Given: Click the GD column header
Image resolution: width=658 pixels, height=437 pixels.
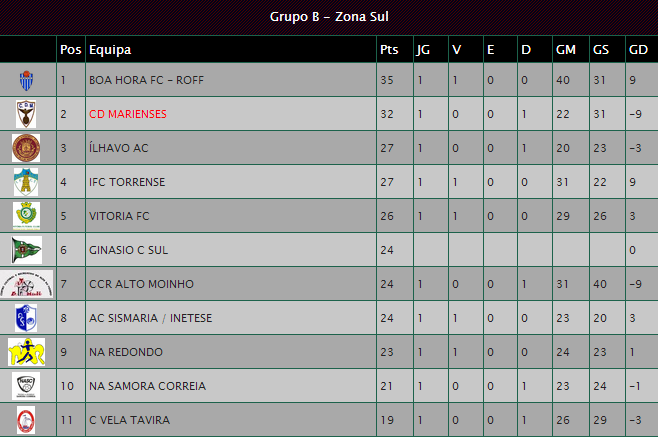Looking at the screenshot, I should click(x=638, y=50).
